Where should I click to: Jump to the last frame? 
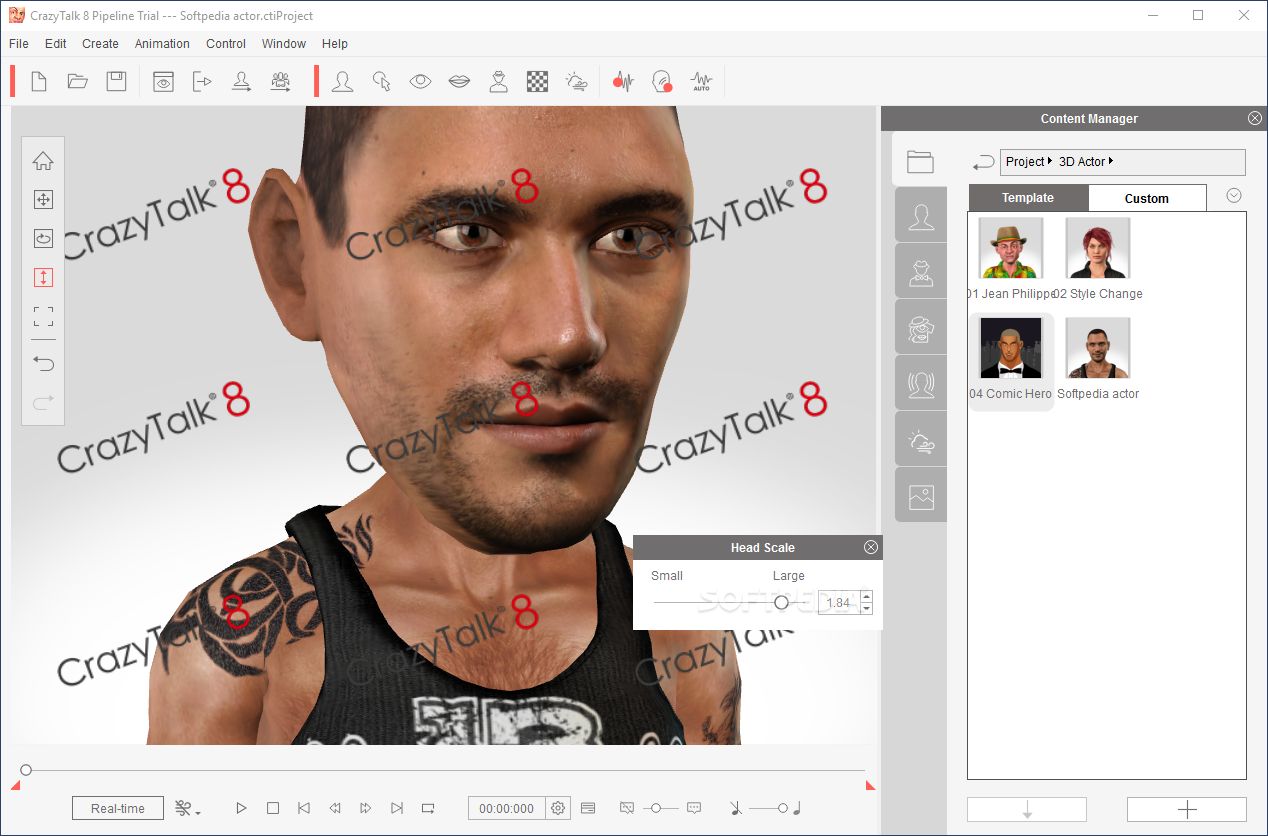pos(397,808)
